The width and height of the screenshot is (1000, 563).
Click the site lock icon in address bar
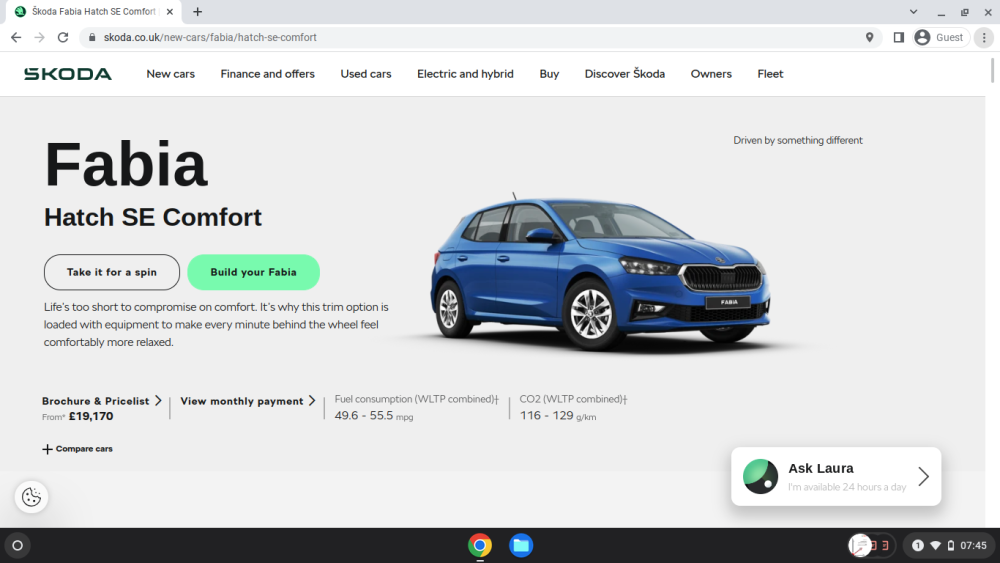92,38
